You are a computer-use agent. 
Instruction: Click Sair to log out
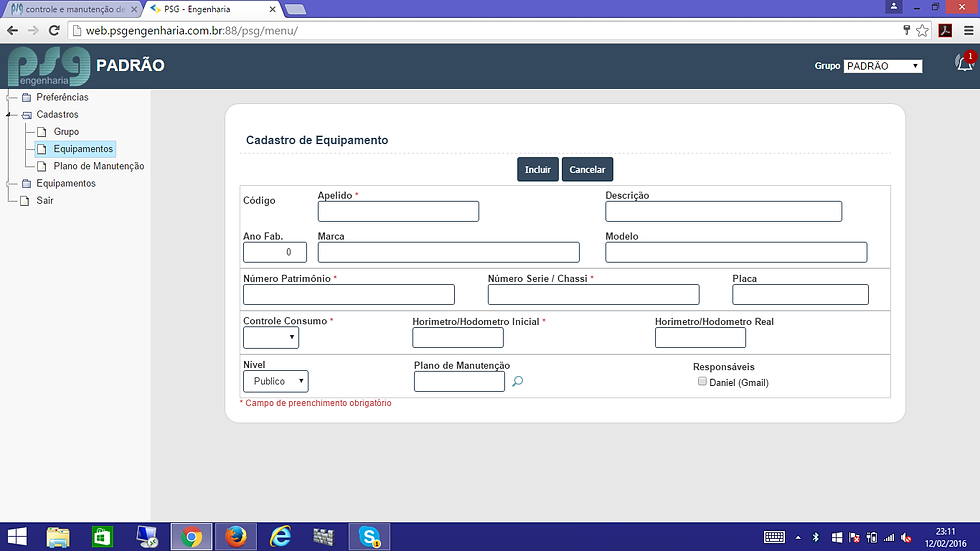click(x=44, y=201)
